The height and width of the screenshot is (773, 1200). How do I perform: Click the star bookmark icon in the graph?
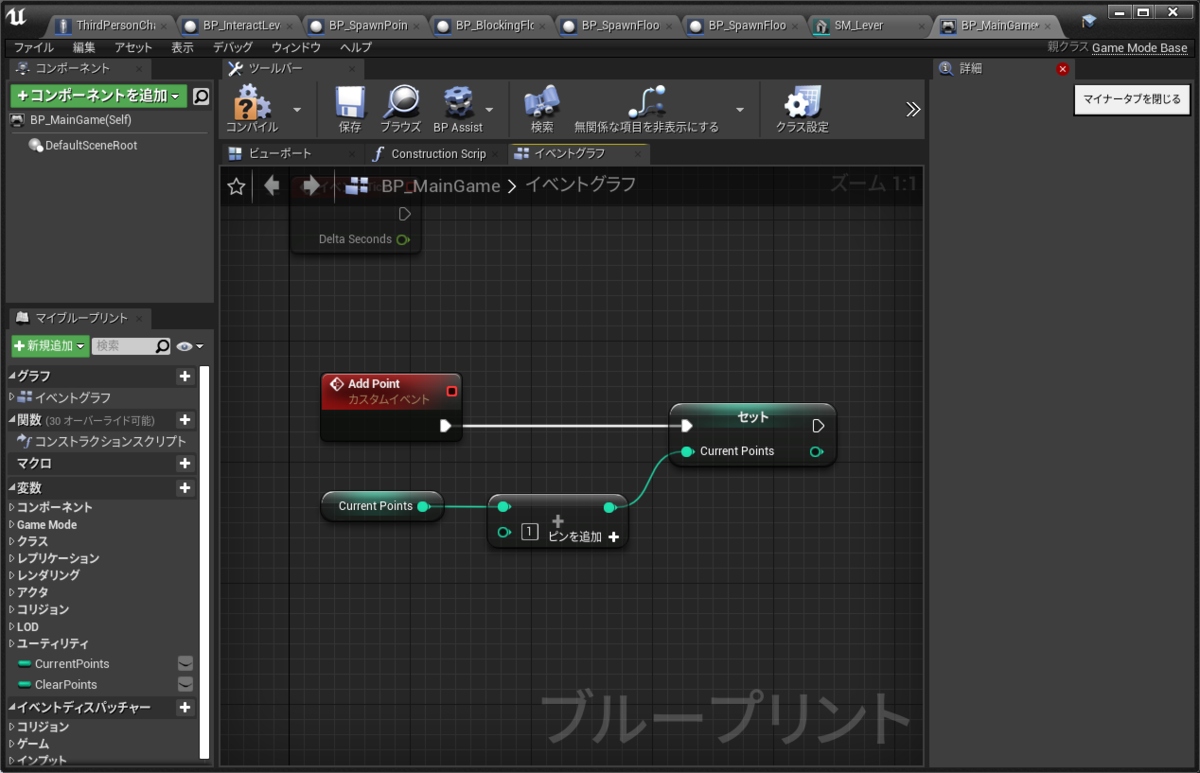(x=236, y=186)
